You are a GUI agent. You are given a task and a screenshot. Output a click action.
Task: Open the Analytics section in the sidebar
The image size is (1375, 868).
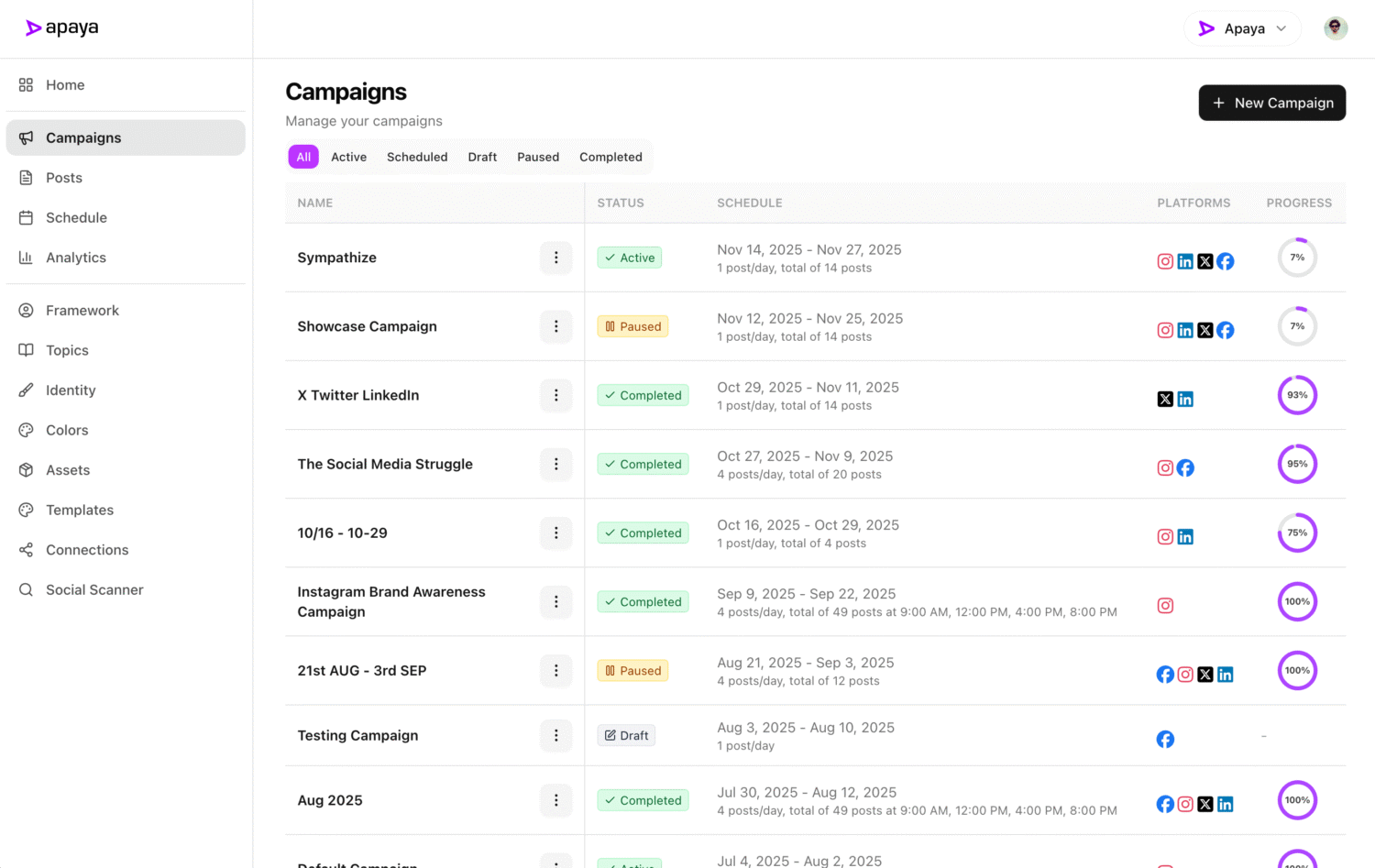tap(75, 258)
